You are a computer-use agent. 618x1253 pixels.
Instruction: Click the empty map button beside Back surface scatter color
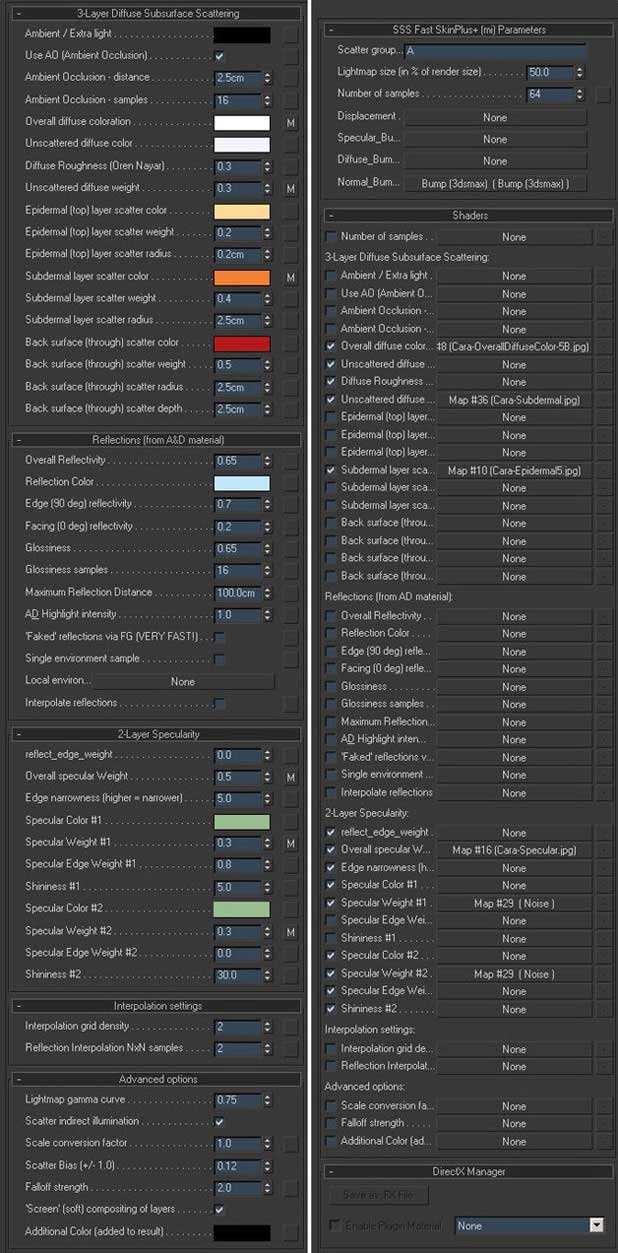click(291, 343)
